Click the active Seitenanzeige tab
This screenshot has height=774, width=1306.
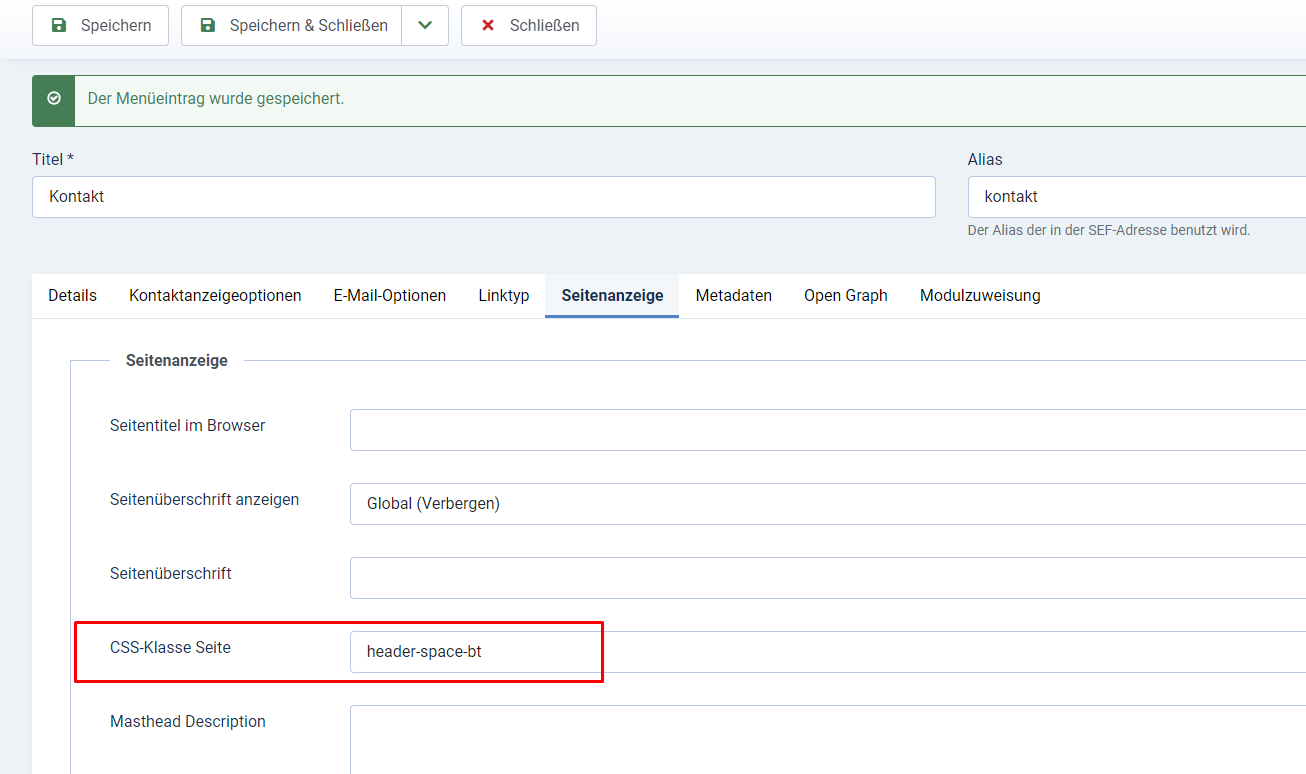pos(612,296)
